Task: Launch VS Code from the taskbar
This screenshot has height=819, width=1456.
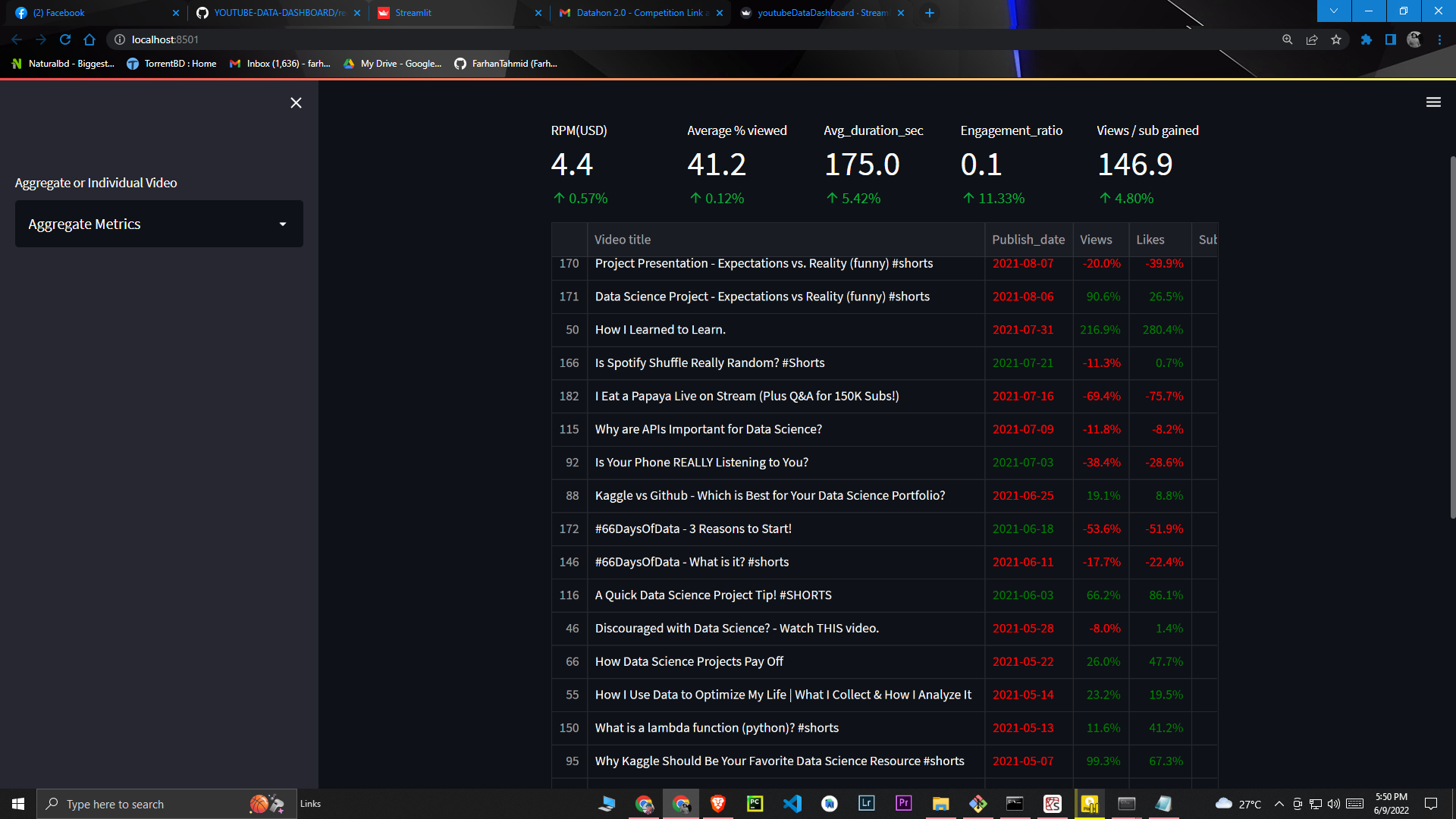Action: pyautogui.click(x=792, y=804)
